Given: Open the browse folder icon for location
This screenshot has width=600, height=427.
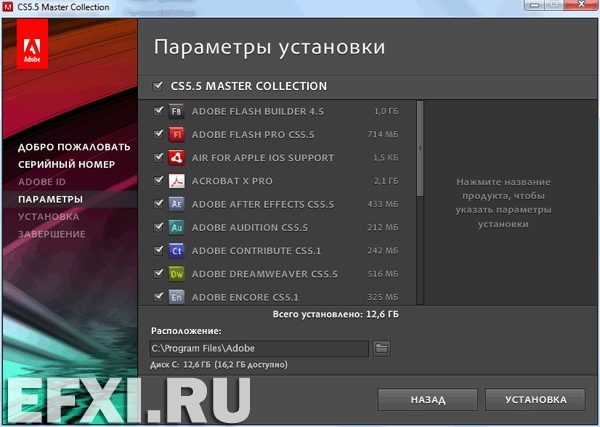Looking at the screenshot, I should coord(382,348).
